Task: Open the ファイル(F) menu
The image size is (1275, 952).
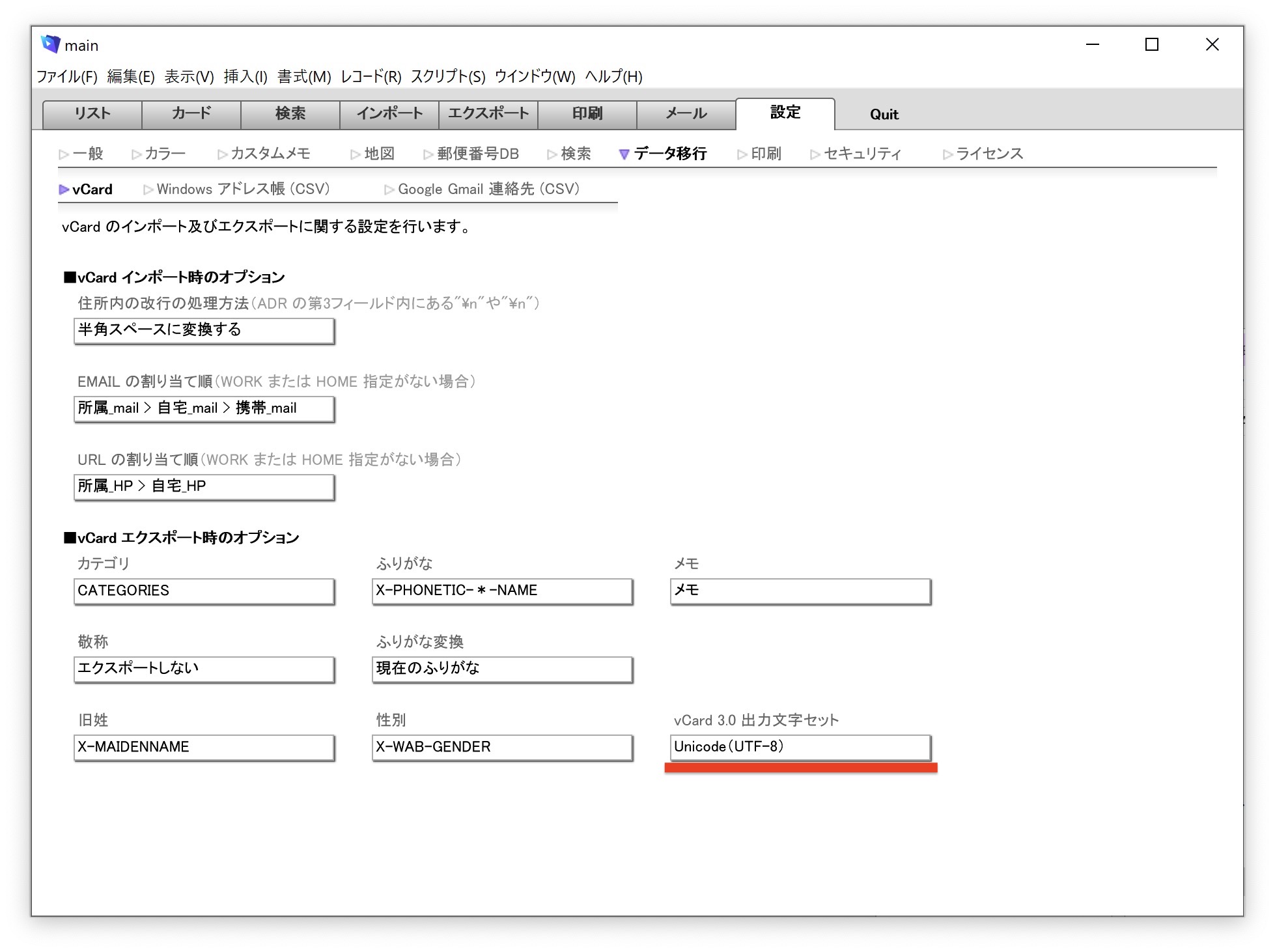Action: pos(67,77)
